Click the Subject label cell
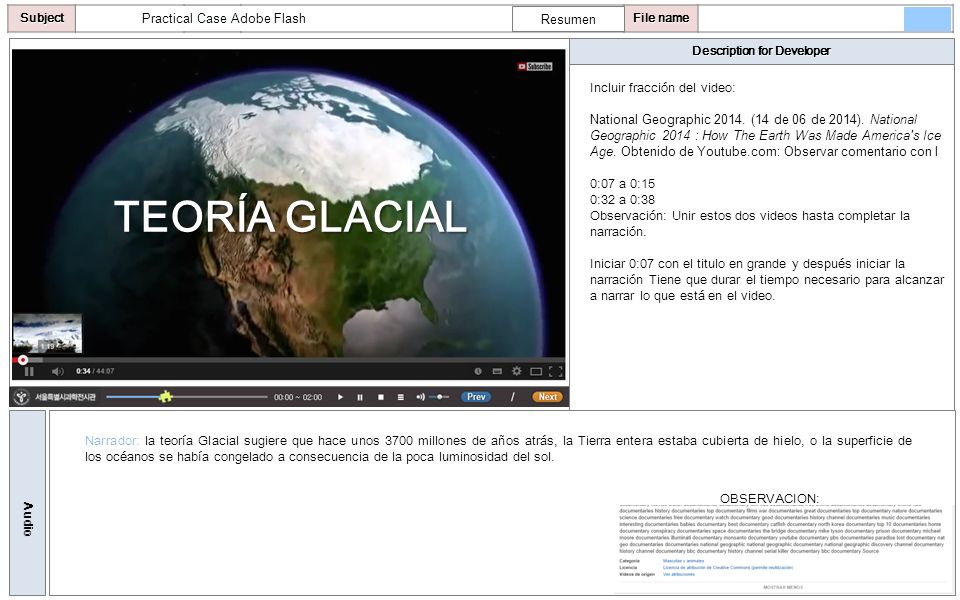The width and height of the screenshot is (960, 600). [x=42, y=18]
